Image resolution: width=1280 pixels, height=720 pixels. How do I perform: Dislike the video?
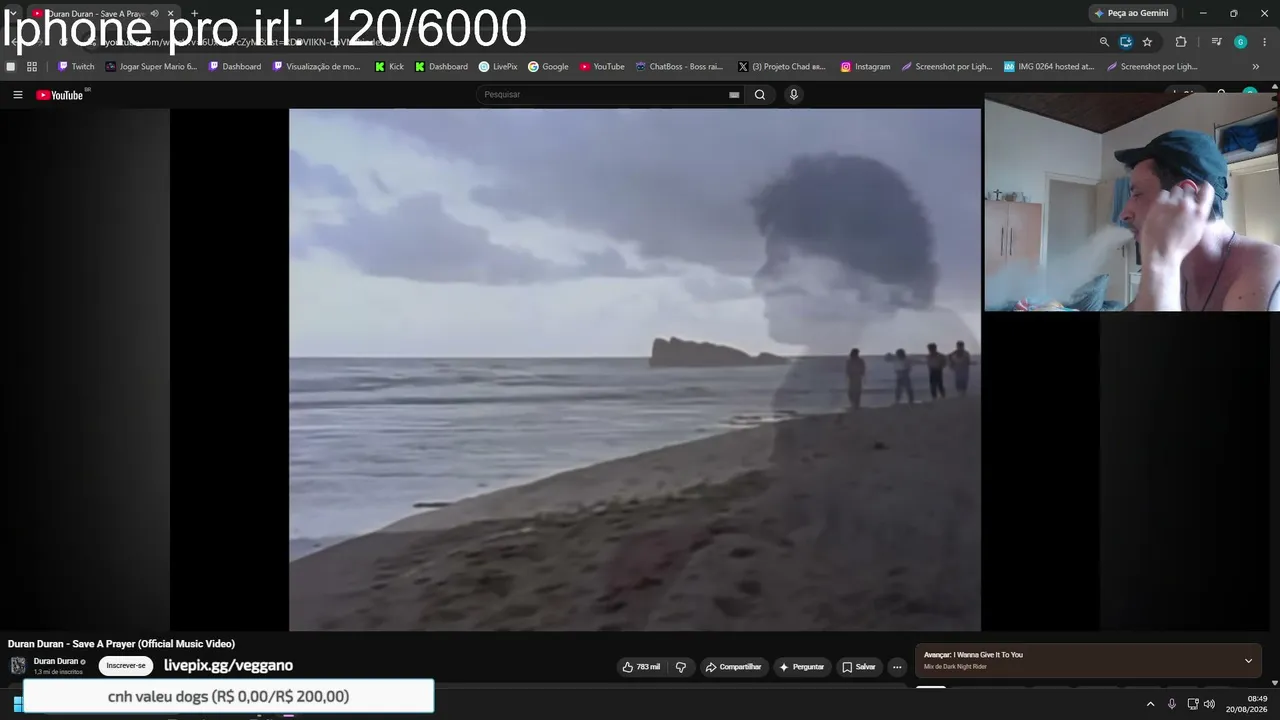click(x=681, y=667)
